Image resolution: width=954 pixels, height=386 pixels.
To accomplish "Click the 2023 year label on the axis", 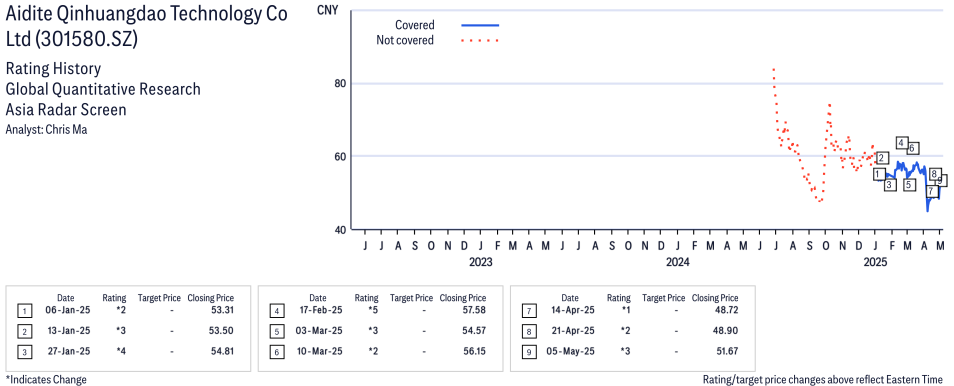I will [480, 262].
